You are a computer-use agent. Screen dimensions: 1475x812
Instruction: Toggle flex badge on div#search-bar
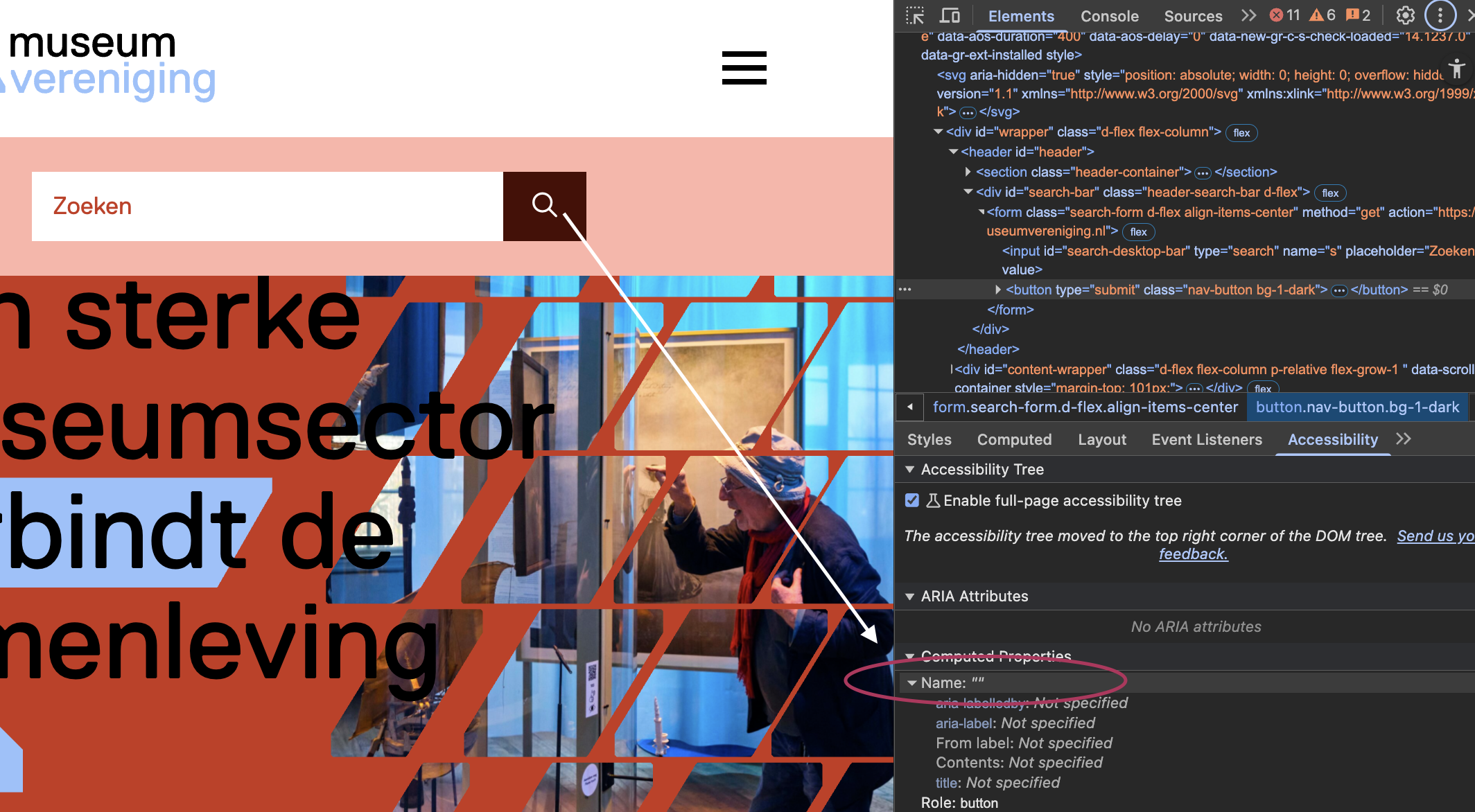point(1330,193)
